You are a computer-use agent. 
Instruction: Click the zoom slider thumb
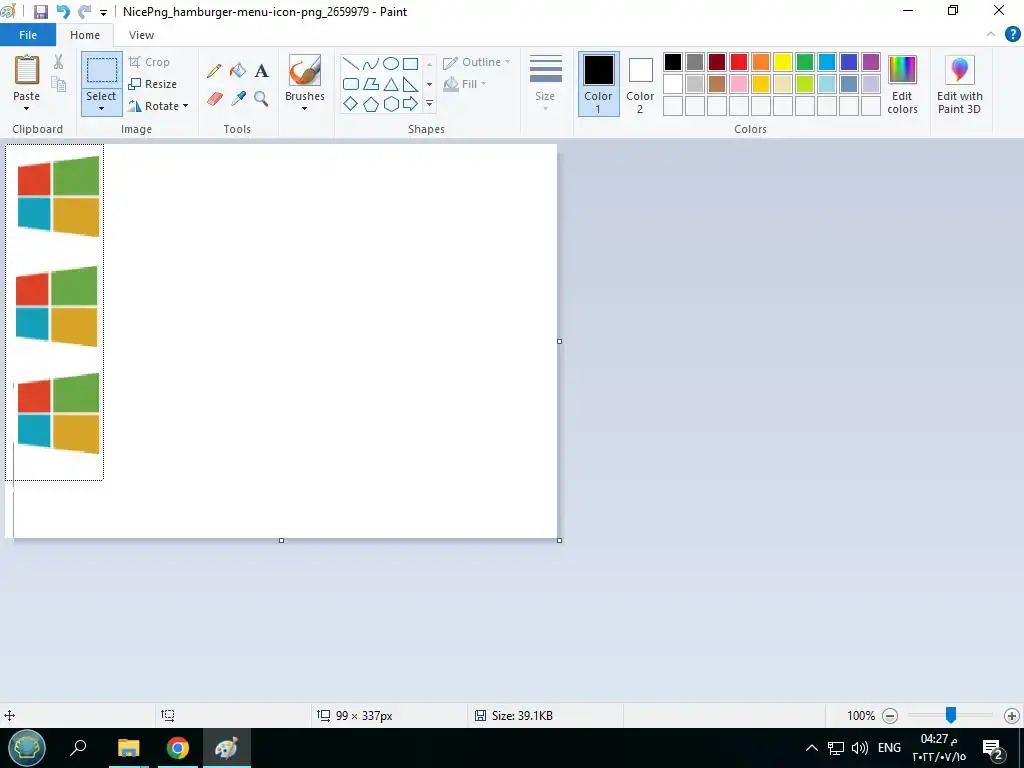click(x=951, y=715)
